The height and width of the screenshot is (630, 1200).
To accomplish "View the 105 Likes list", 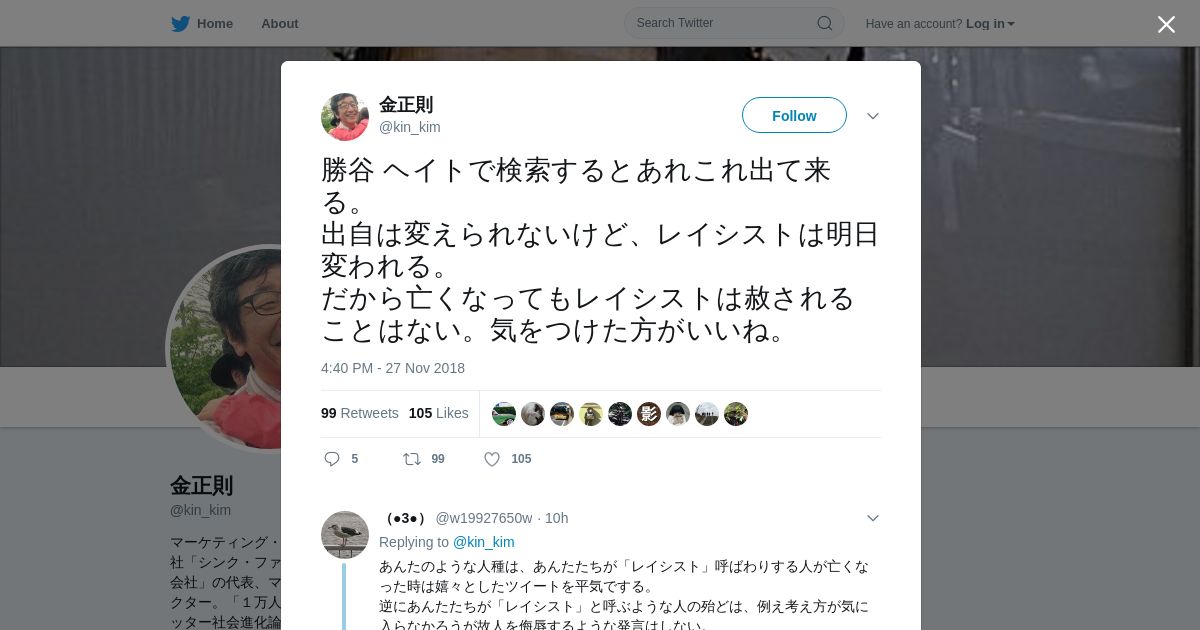I will point(439,413).
